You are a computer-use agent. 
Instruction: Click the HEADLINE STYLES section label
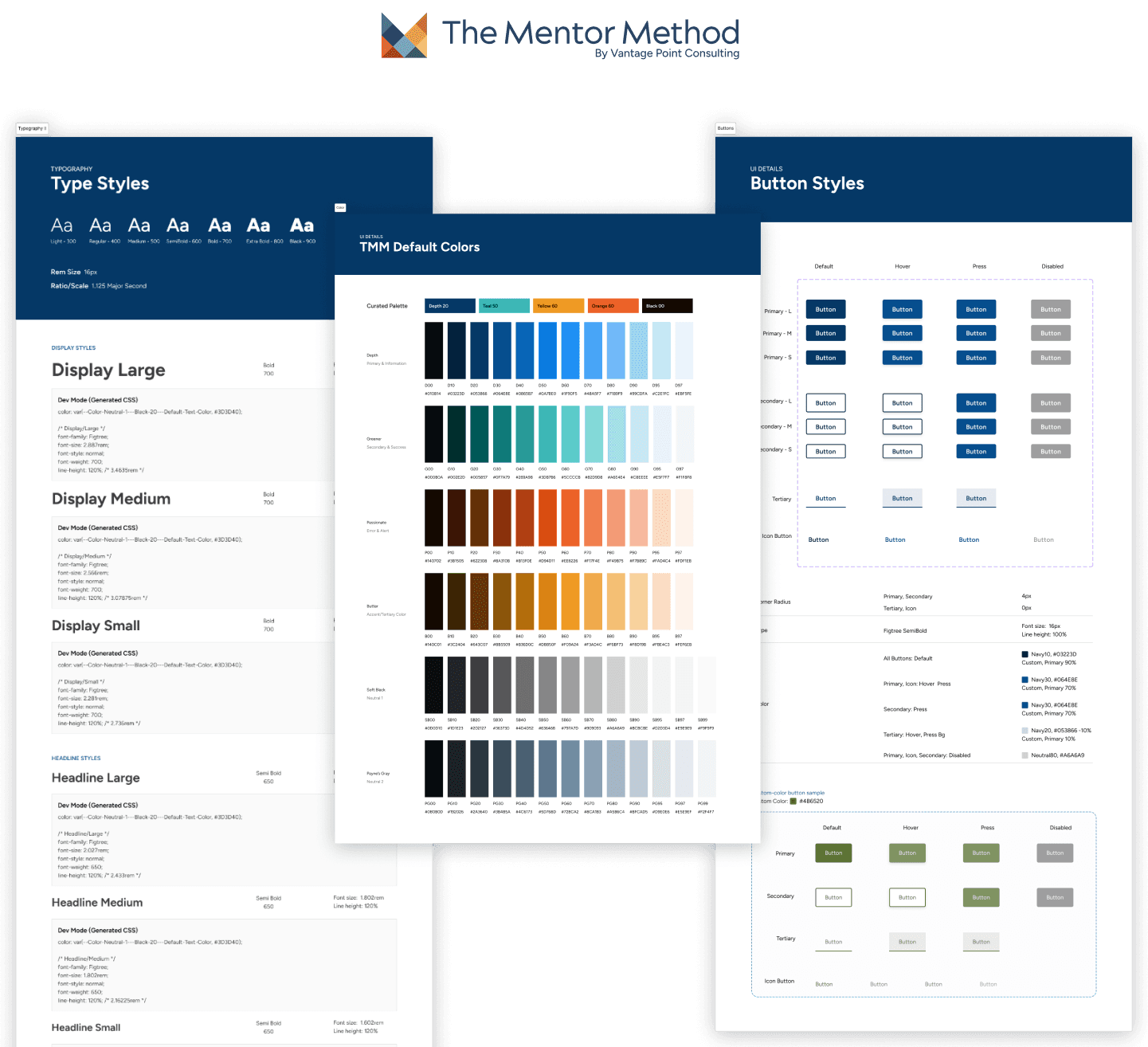[76, 759]
